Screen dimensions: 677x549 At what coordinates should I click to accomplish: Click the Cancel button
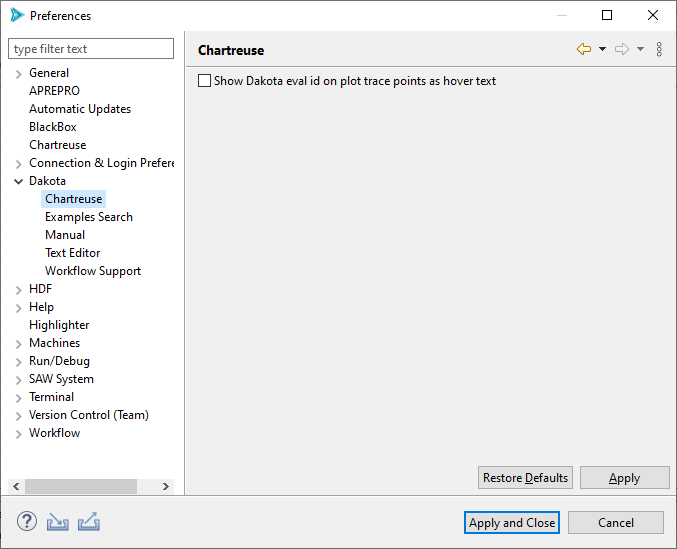click(615, 523)
